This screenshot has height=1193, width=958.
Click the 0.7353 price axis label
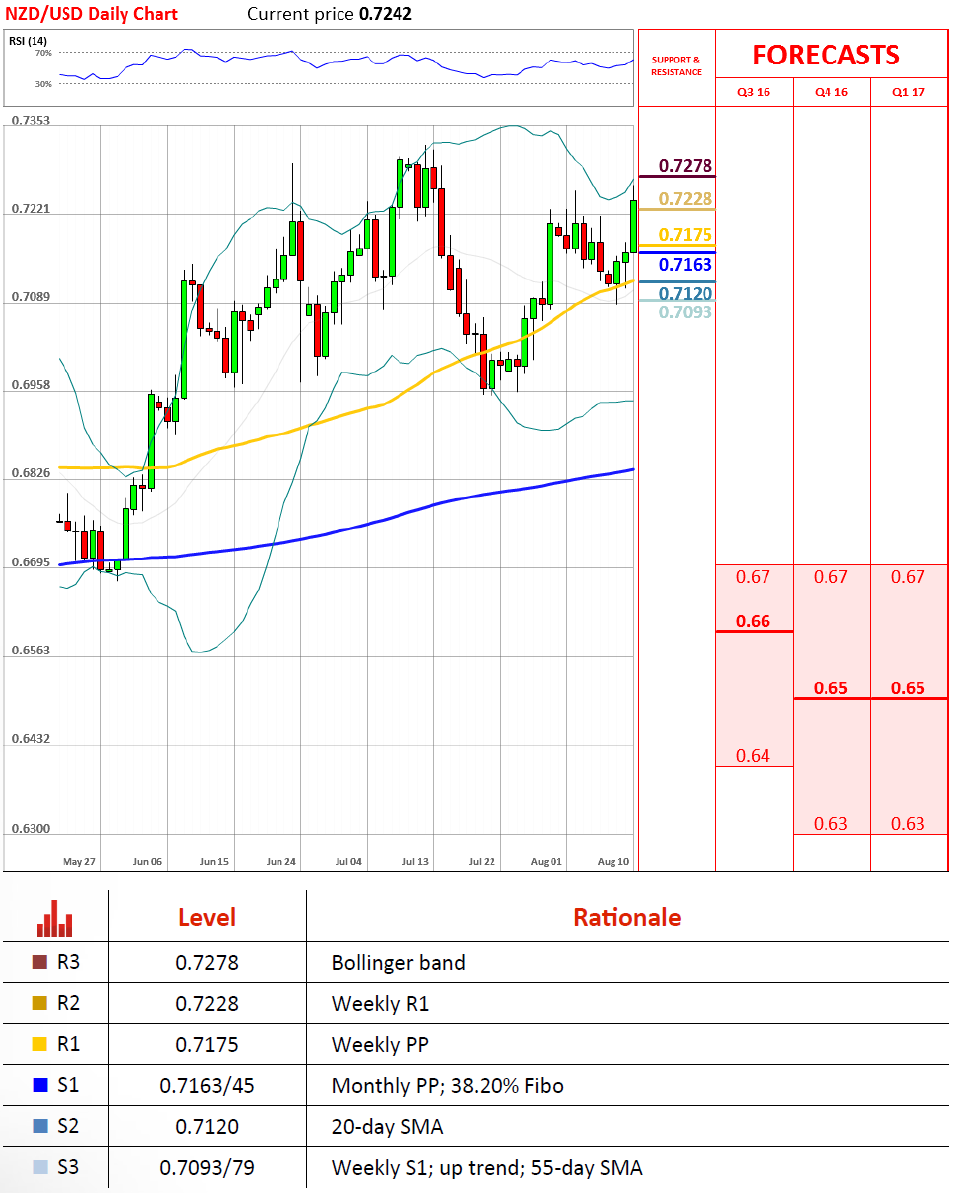pos(30,120)
